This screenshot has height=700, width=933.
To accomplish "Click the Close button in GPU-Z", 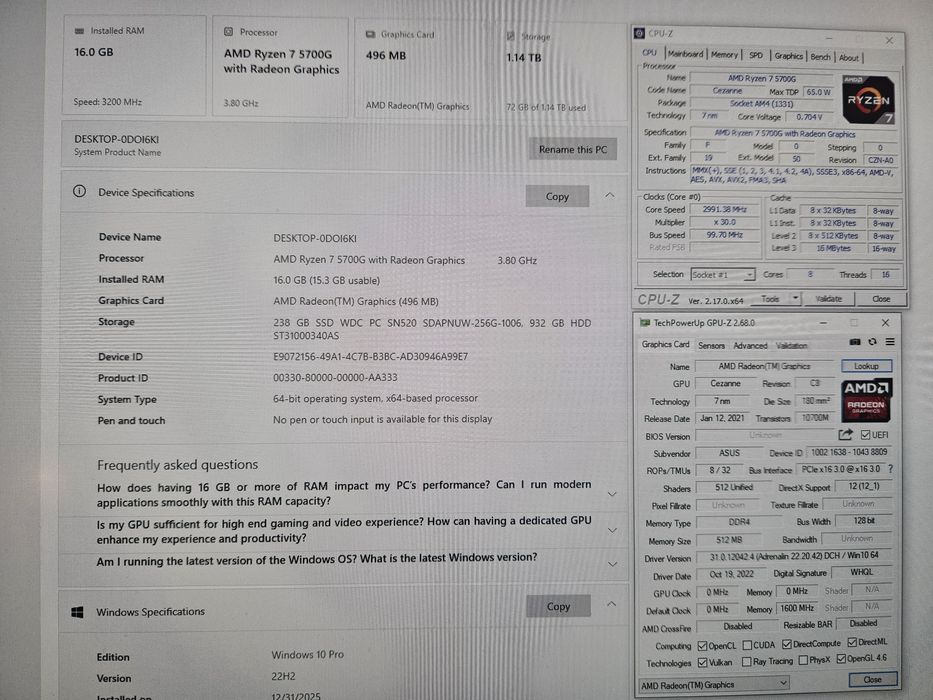I will [x=872, y=679].
